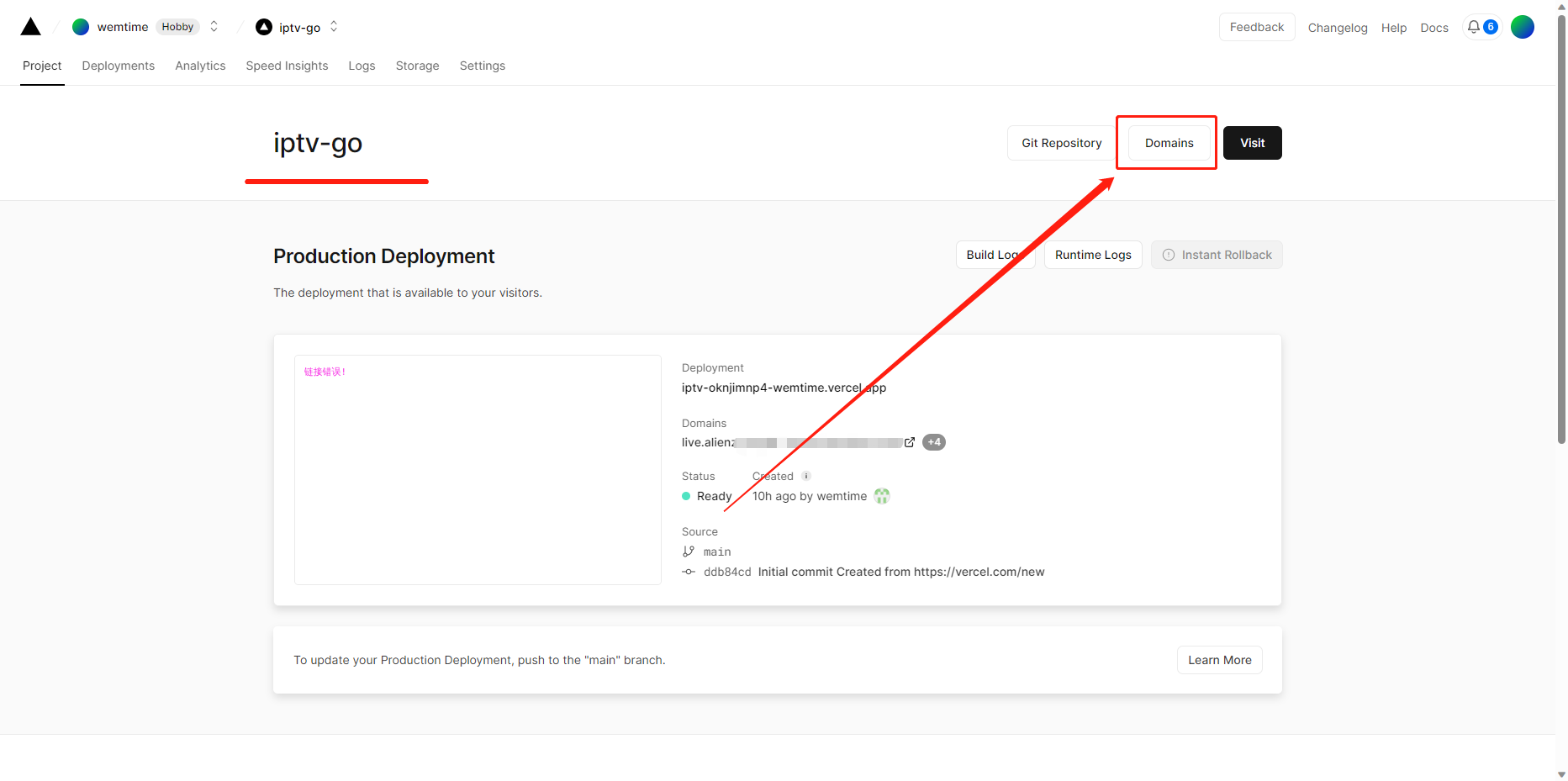The image size is (1568, 781).
Task: Click the scrollbar down arrow
Action: coord(1561,774)
